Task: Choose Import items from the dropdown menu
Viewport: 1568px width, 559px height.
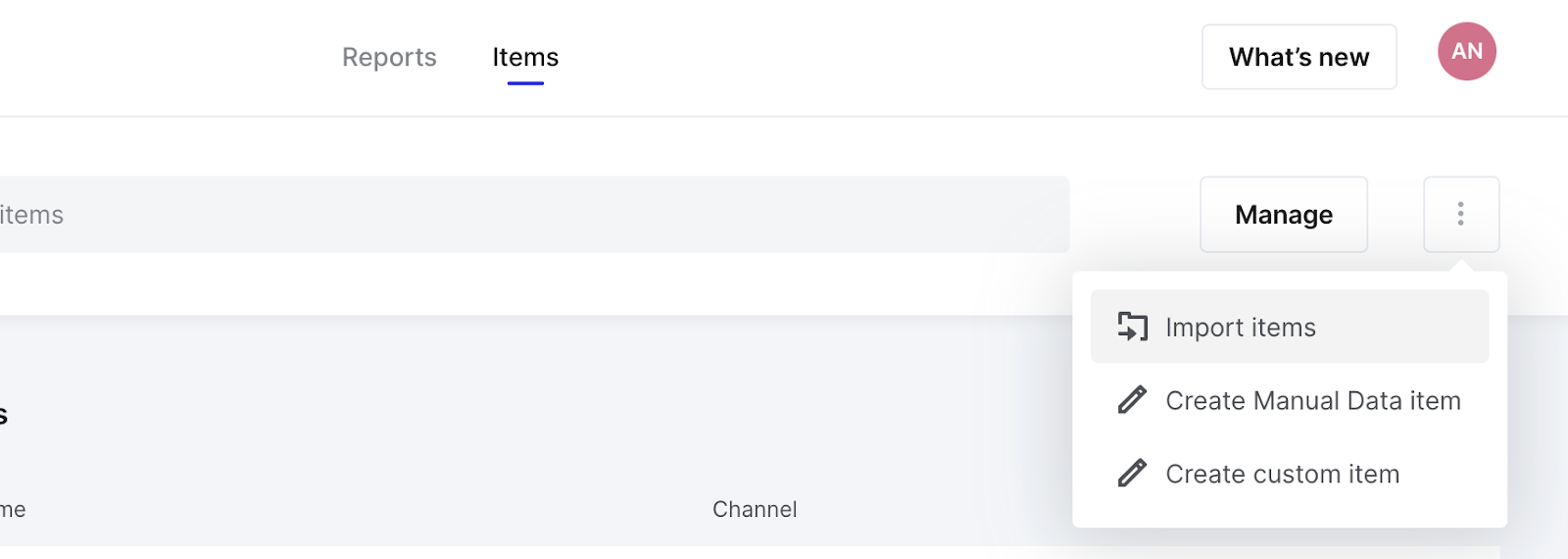Action: [x=1290, y=327]
